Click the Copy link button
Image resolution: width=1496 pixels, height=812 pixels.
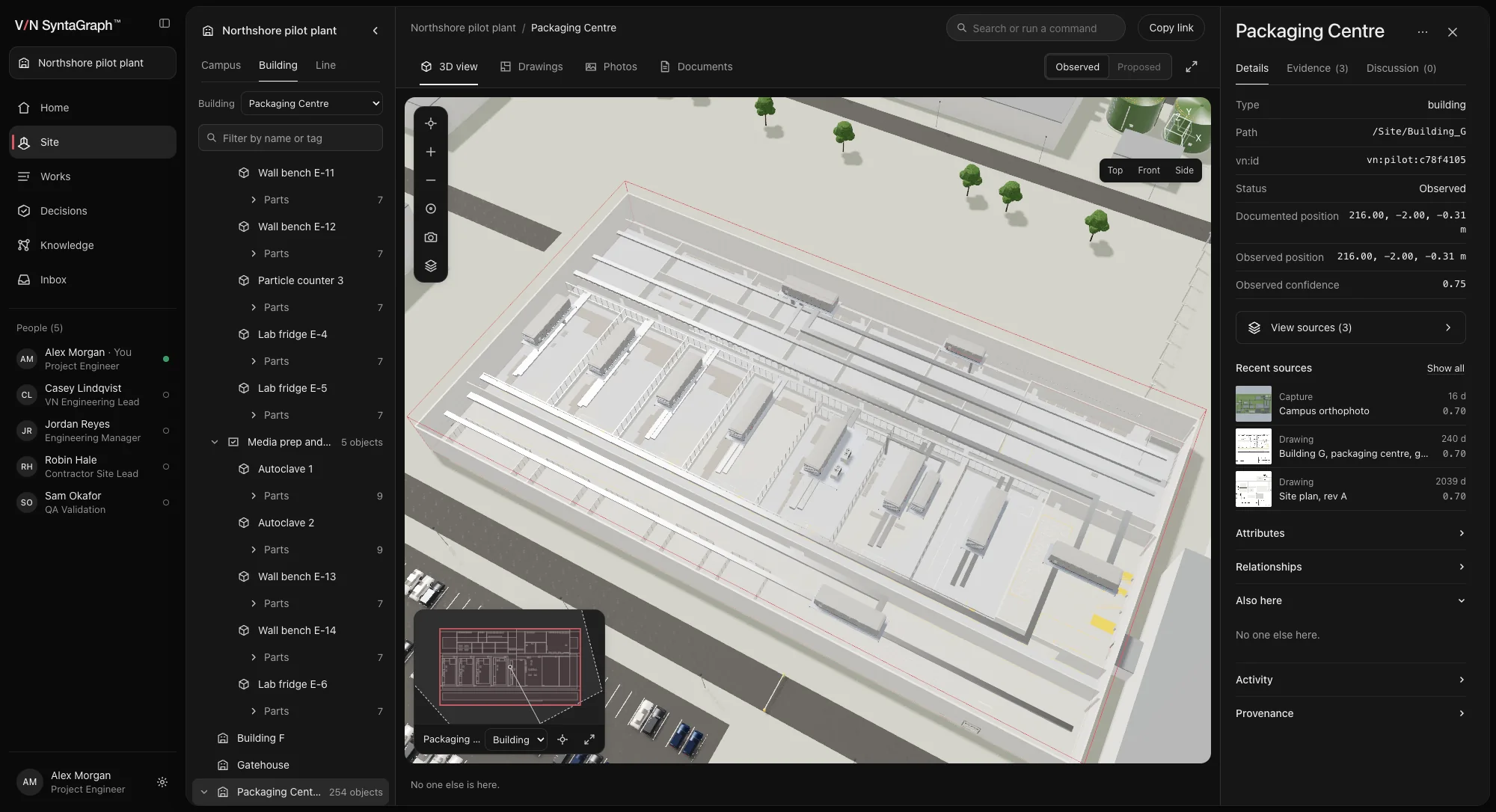tap(1171, 28)
